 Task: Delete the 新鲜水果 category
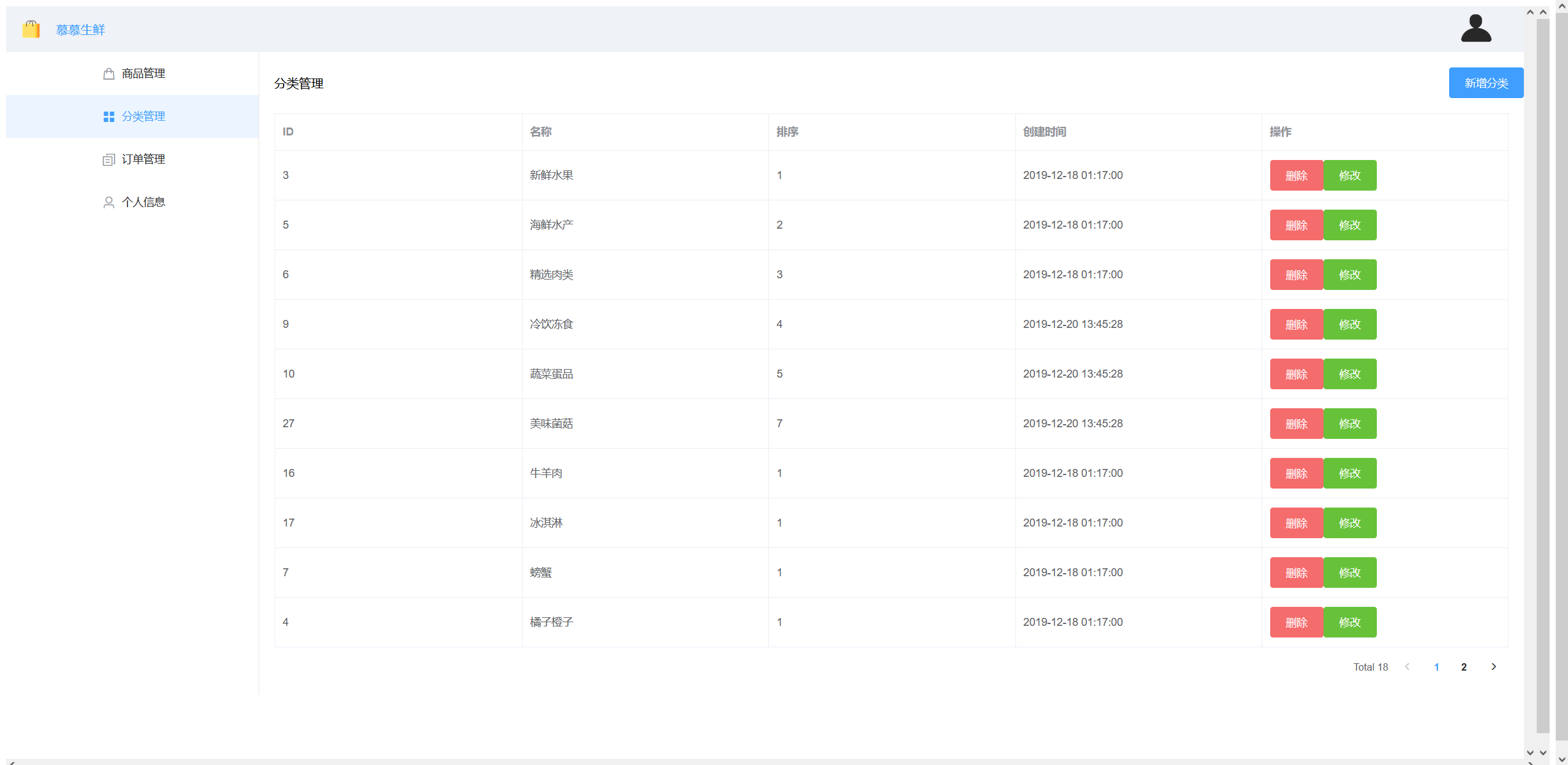(1297, 175)
